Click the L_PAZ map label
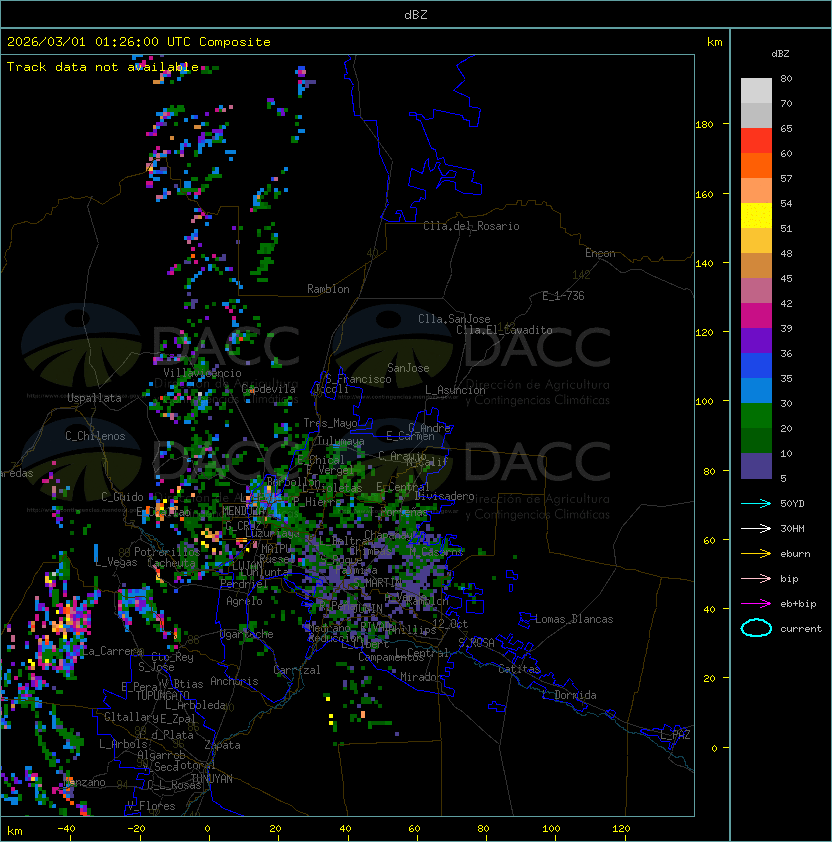The image size is (832, 842). (x=675, y=735)
